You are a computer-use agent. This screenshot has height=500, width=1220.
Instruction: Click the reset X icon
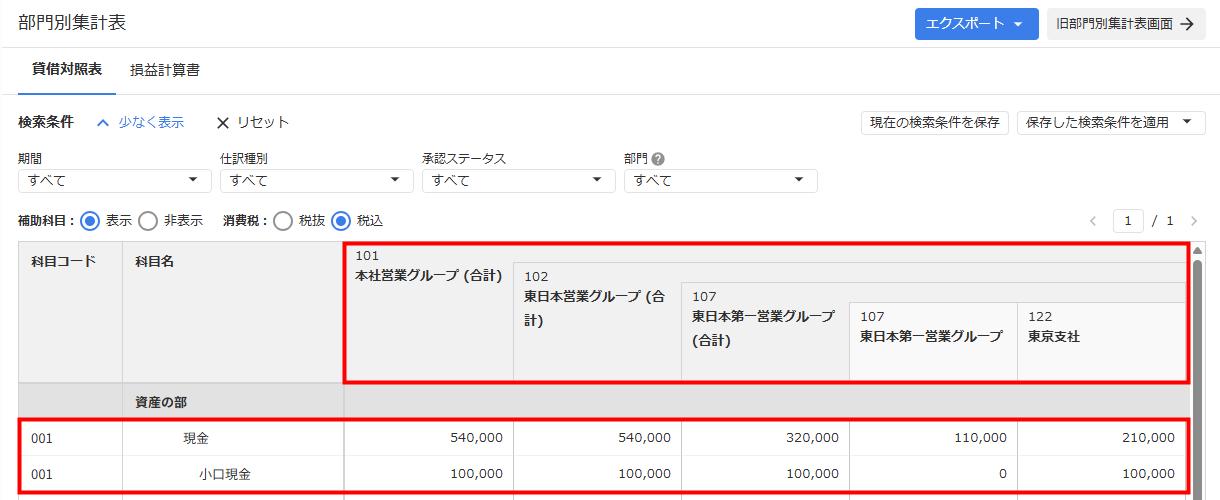pos(222,123)
